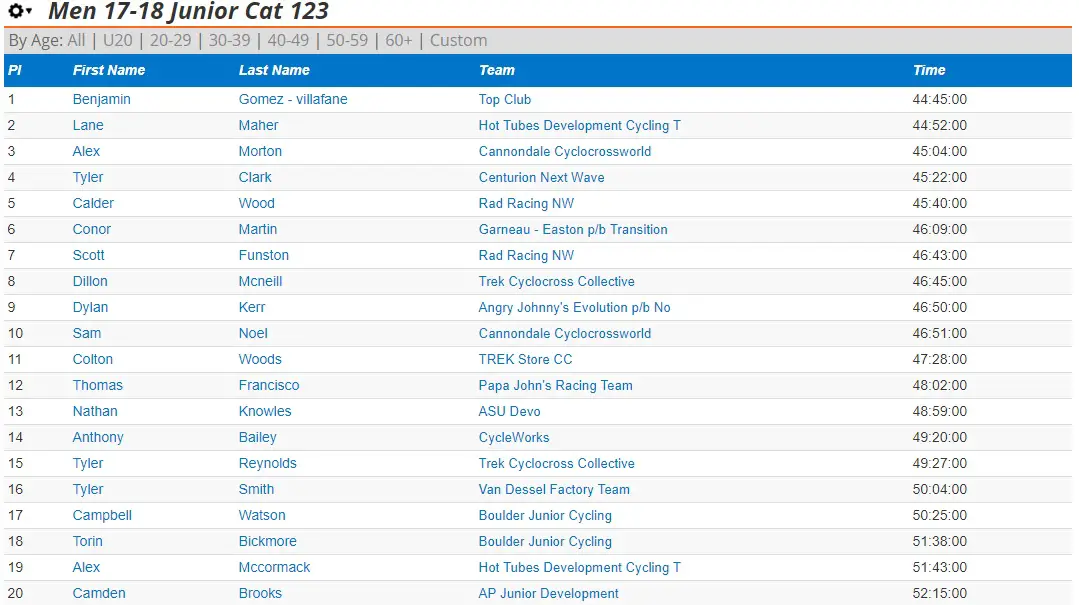This screenshot has height=605, width=1079.
Task: Select the winning time 44:45:00
Action: [940, 99]
